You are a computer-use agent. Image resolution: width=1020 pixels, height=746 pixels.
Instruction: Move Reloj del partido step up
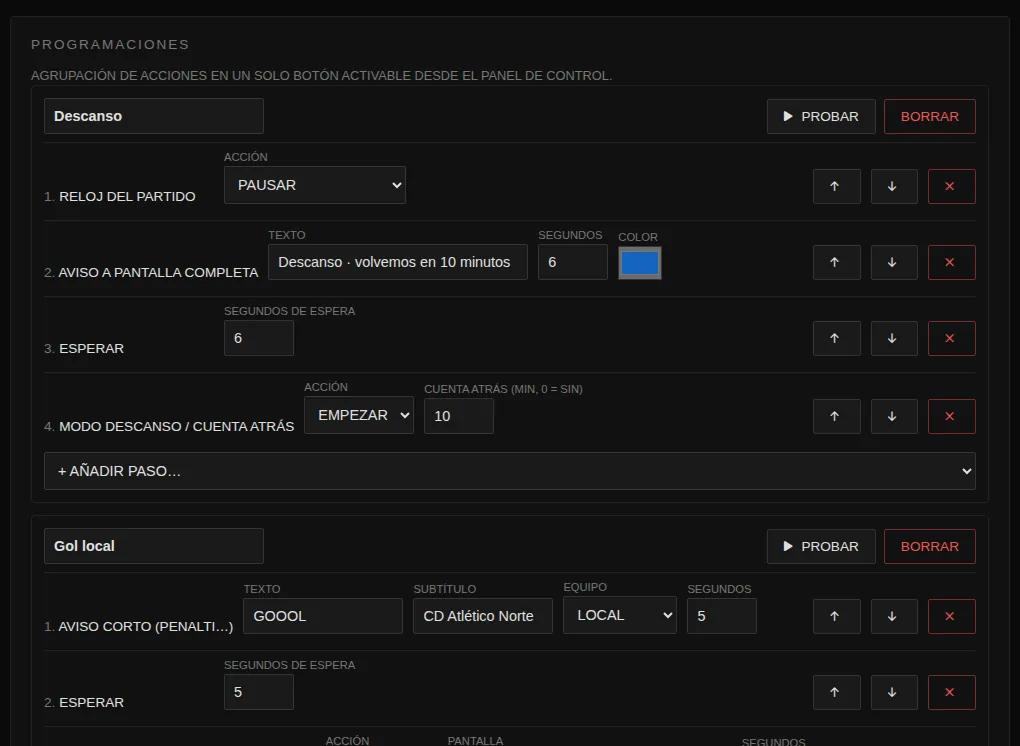tap(837, 186)
